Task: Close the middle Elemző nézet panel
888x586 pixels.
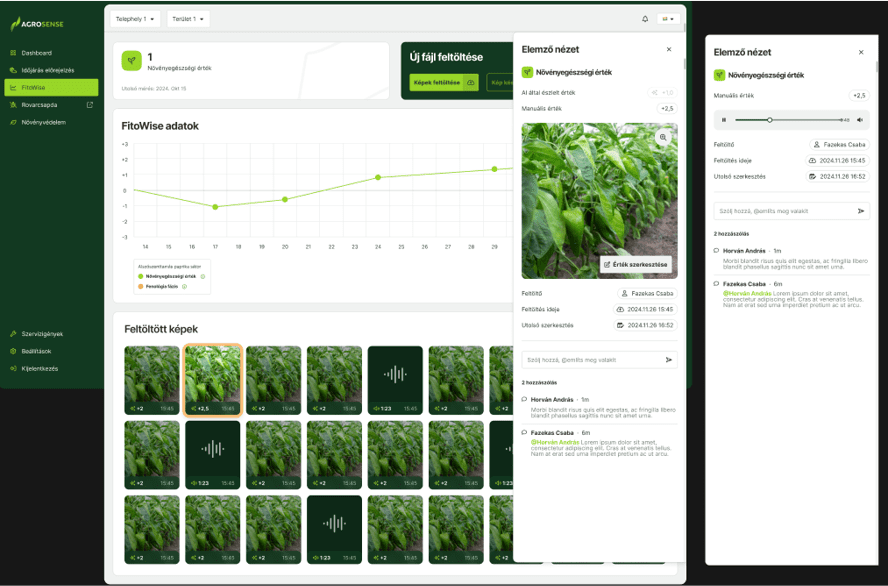Action: 669,49
